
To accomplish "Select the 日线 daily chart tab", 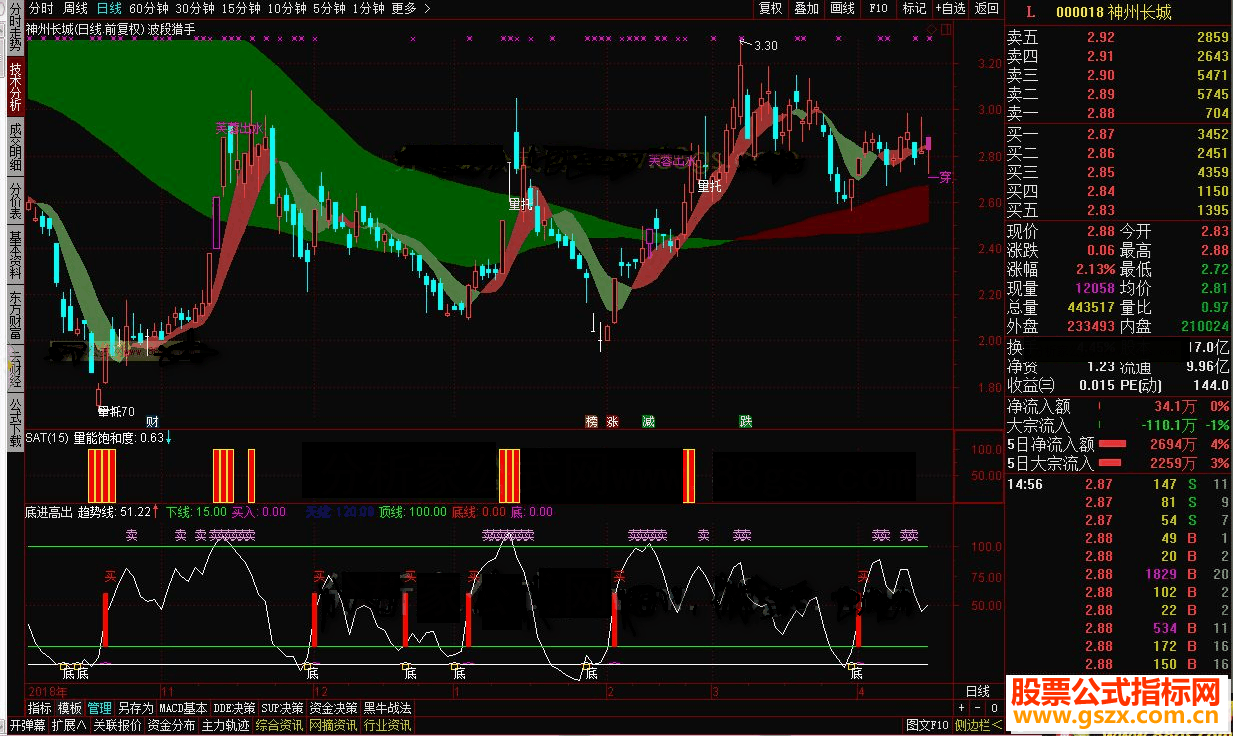I will [109, 8].
